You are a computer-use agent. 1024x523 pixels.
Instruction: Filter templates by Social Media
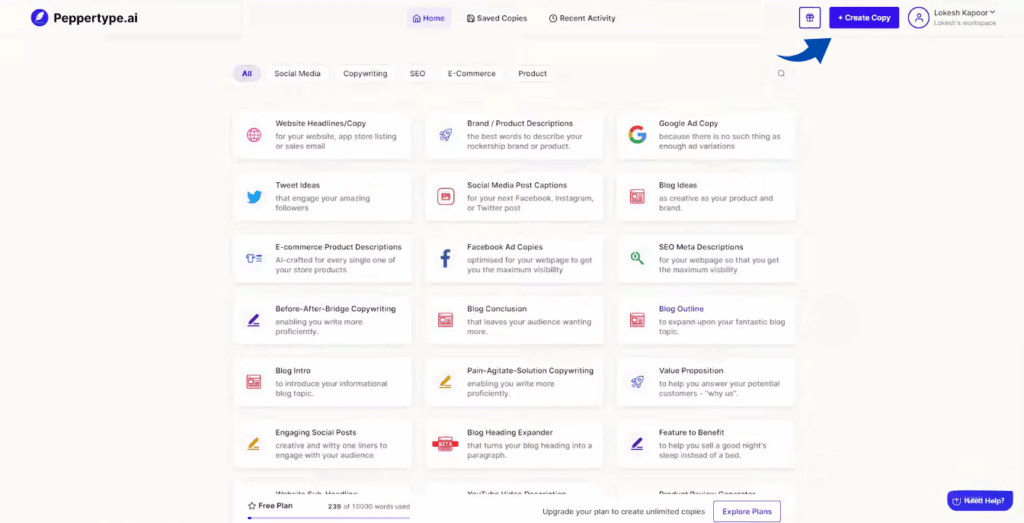tap(297, 74)
